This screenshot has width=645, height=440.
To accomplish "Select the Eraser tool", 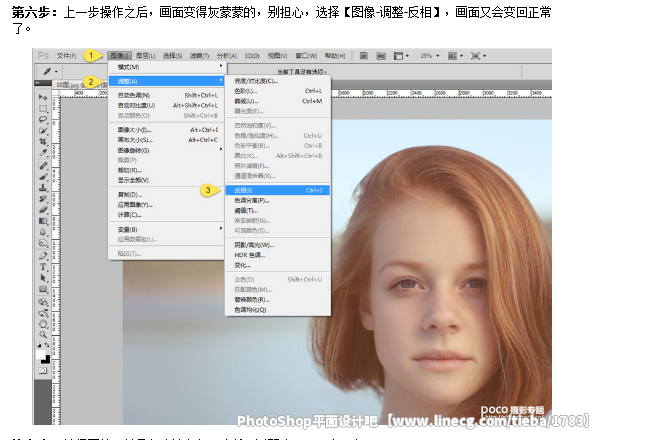I will pyautogui.click(x=43, y=210).
